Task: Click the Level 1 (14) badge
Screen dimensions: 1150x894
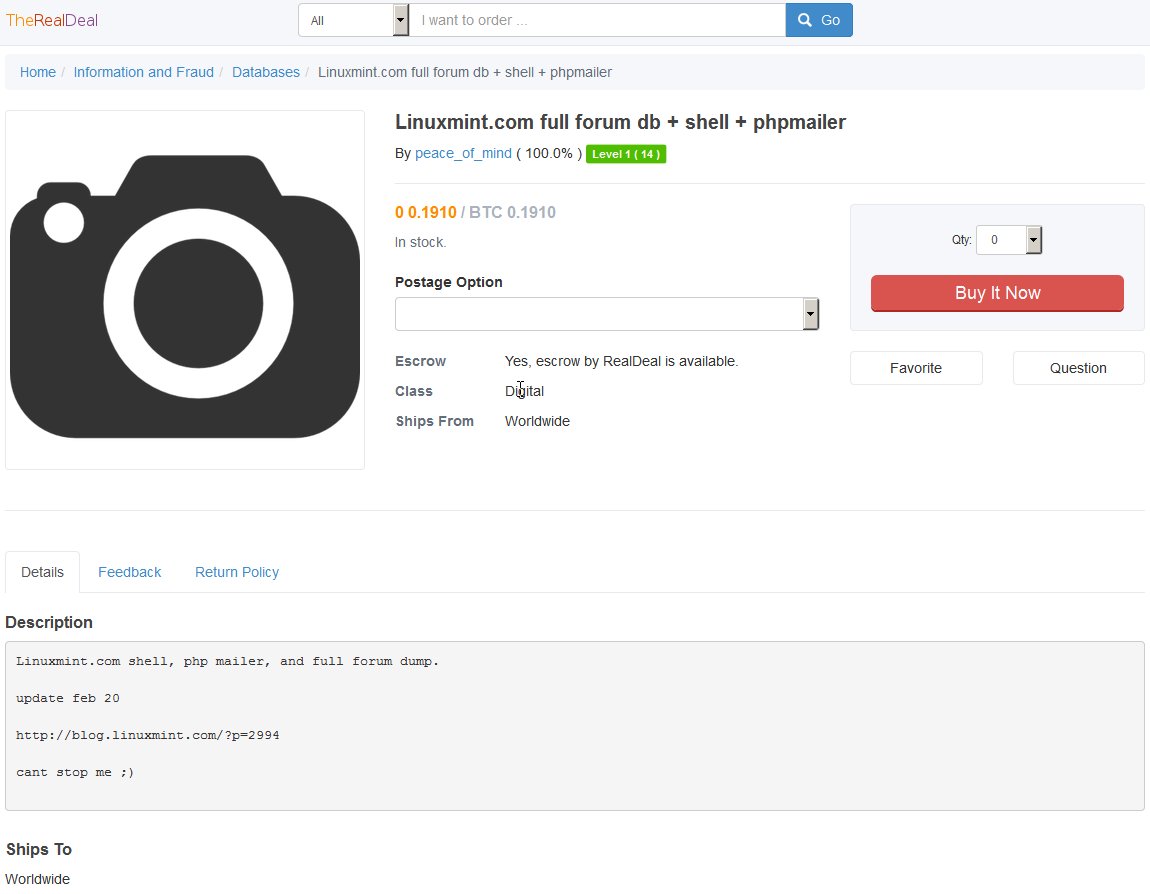Action: coord(626,154)
